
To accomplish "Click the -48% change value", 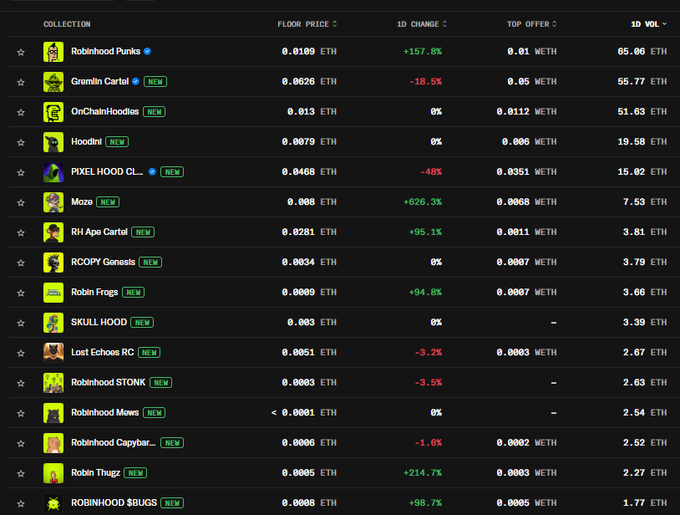I will click(x=431, y=172).
